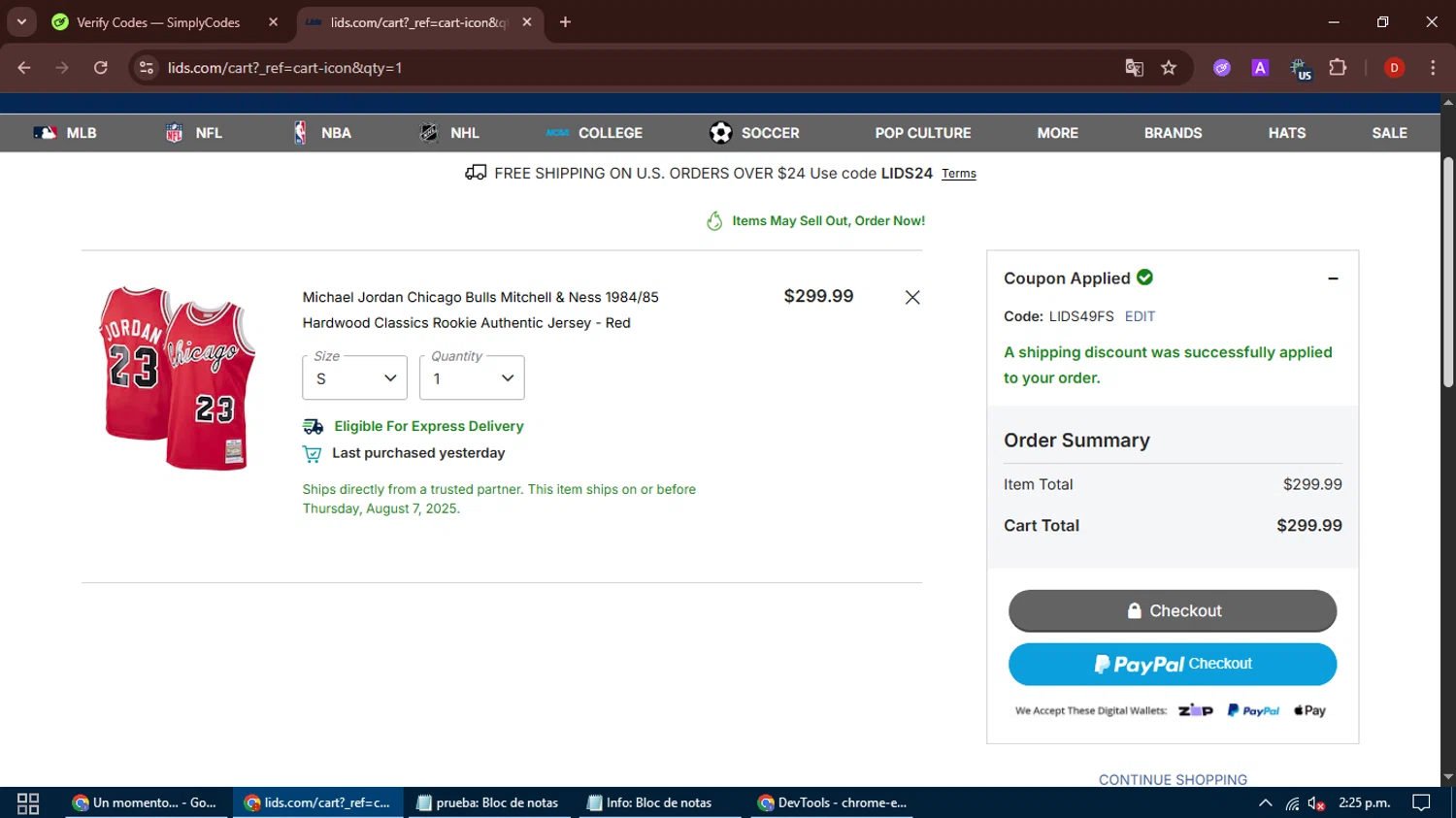1456x818 pixels.
Task: Click the delivery truck icon in shipping banner
Action: (x=476, y=173)
